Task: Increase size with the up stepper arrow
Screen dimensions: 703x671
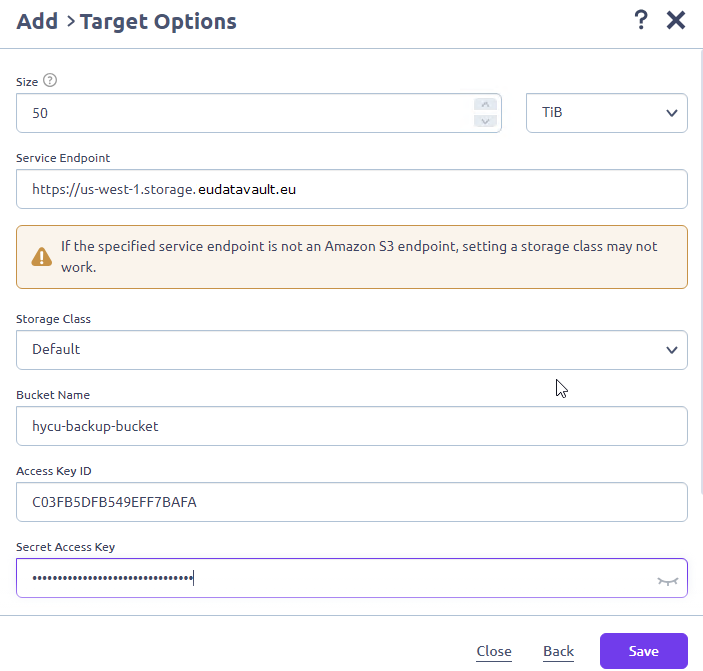Action: (485, 104)
